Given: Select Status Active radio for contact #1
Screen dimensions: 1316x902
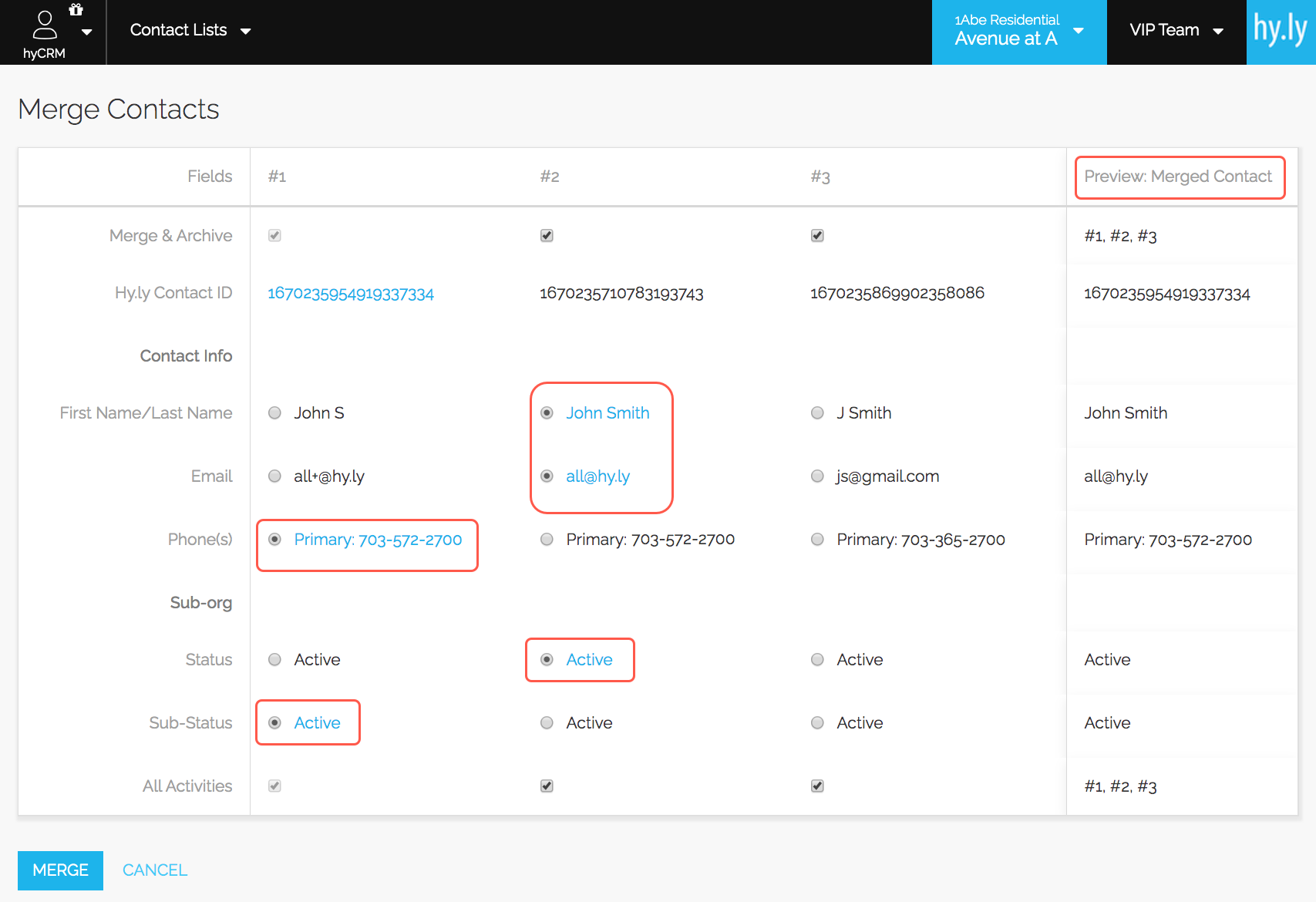Looking at the screenshot, I should [x=274, y=659].
